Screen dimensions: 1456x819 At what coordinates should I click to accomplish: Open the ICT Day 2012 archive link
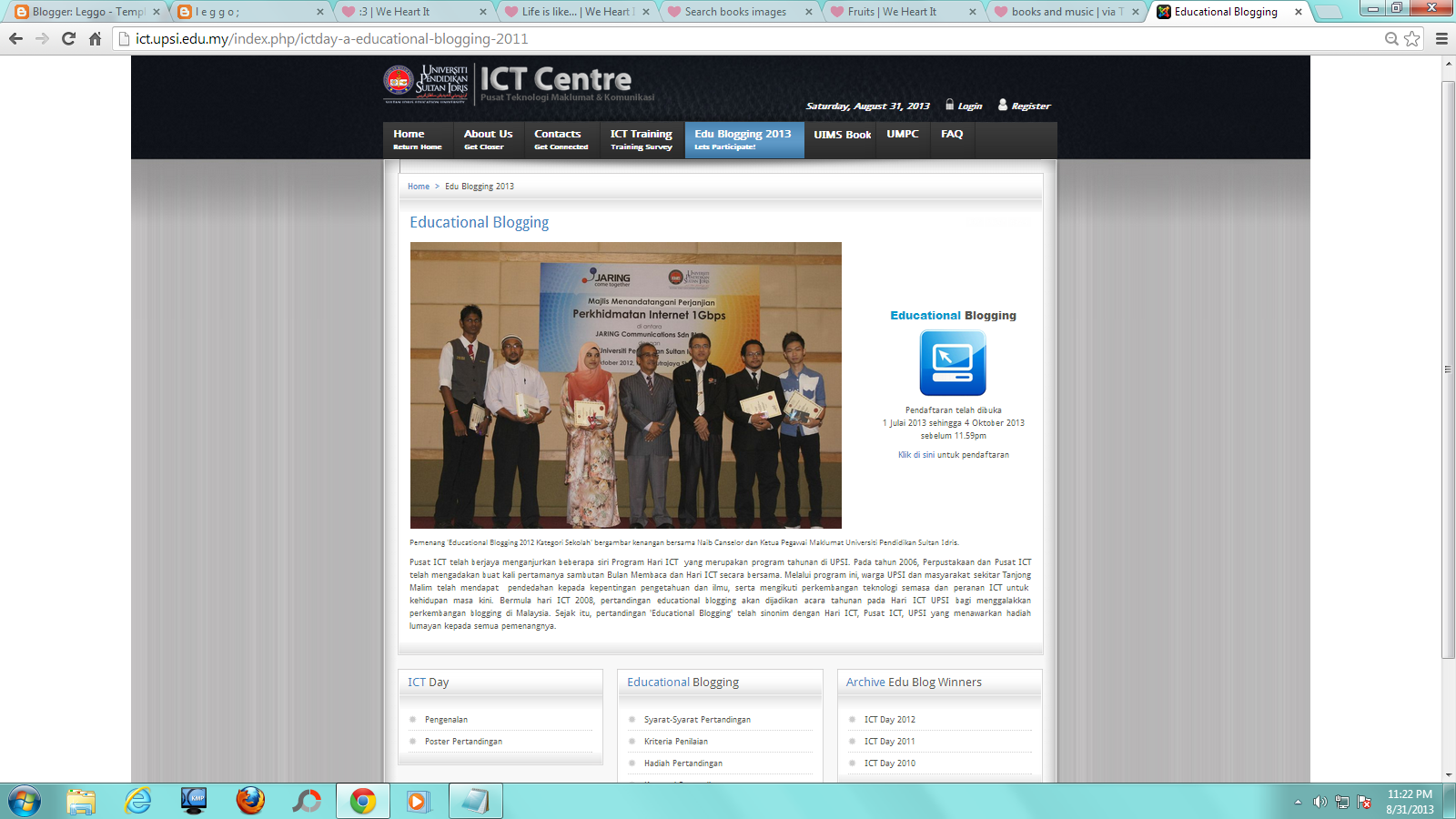[890, 720]
